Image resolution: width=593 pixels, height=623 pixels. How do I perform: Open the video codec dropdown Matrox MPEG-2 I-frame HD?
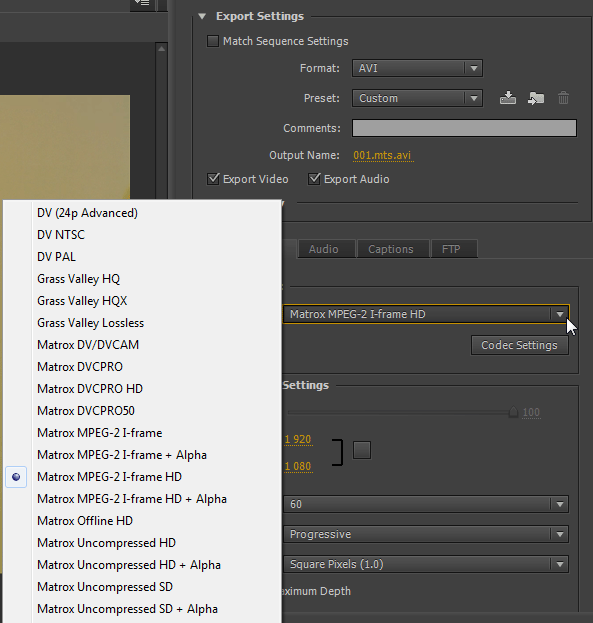(x=426, y=314)
